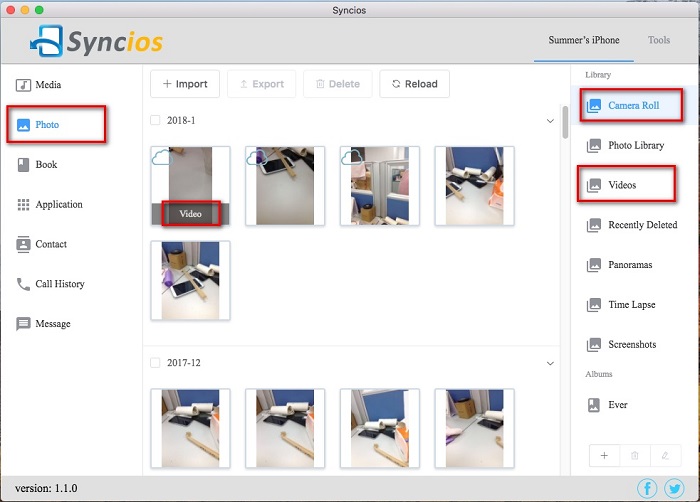Click the Ever album icon
Image resolution: width=700 pixels, height=502 pixels.
tap(594, 405)
